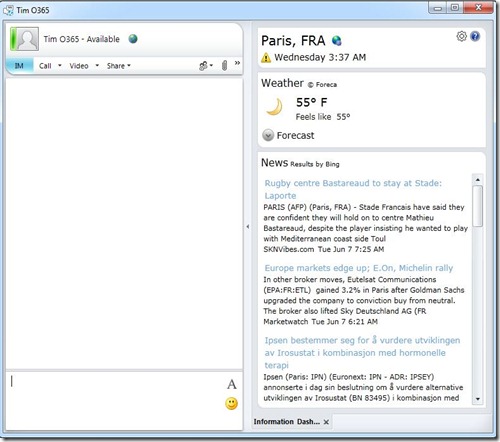Close the Information Dashboard tab
This screenshot has height=442, width=500.
(x=326, y=422)
